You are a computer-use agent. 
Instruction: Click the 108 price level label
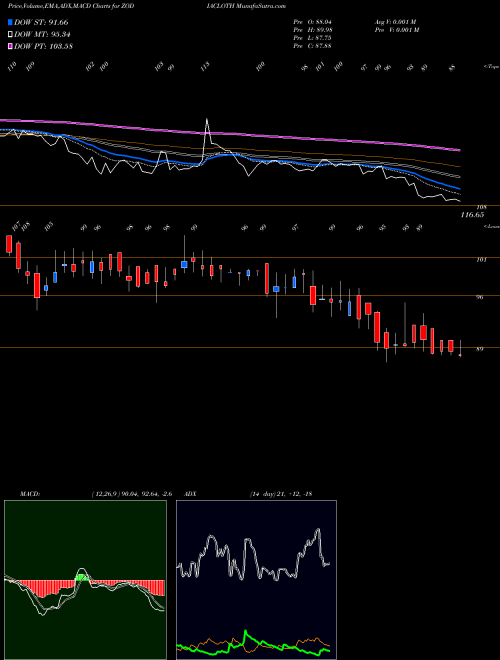pyautogui.click(x=481, y=208)
